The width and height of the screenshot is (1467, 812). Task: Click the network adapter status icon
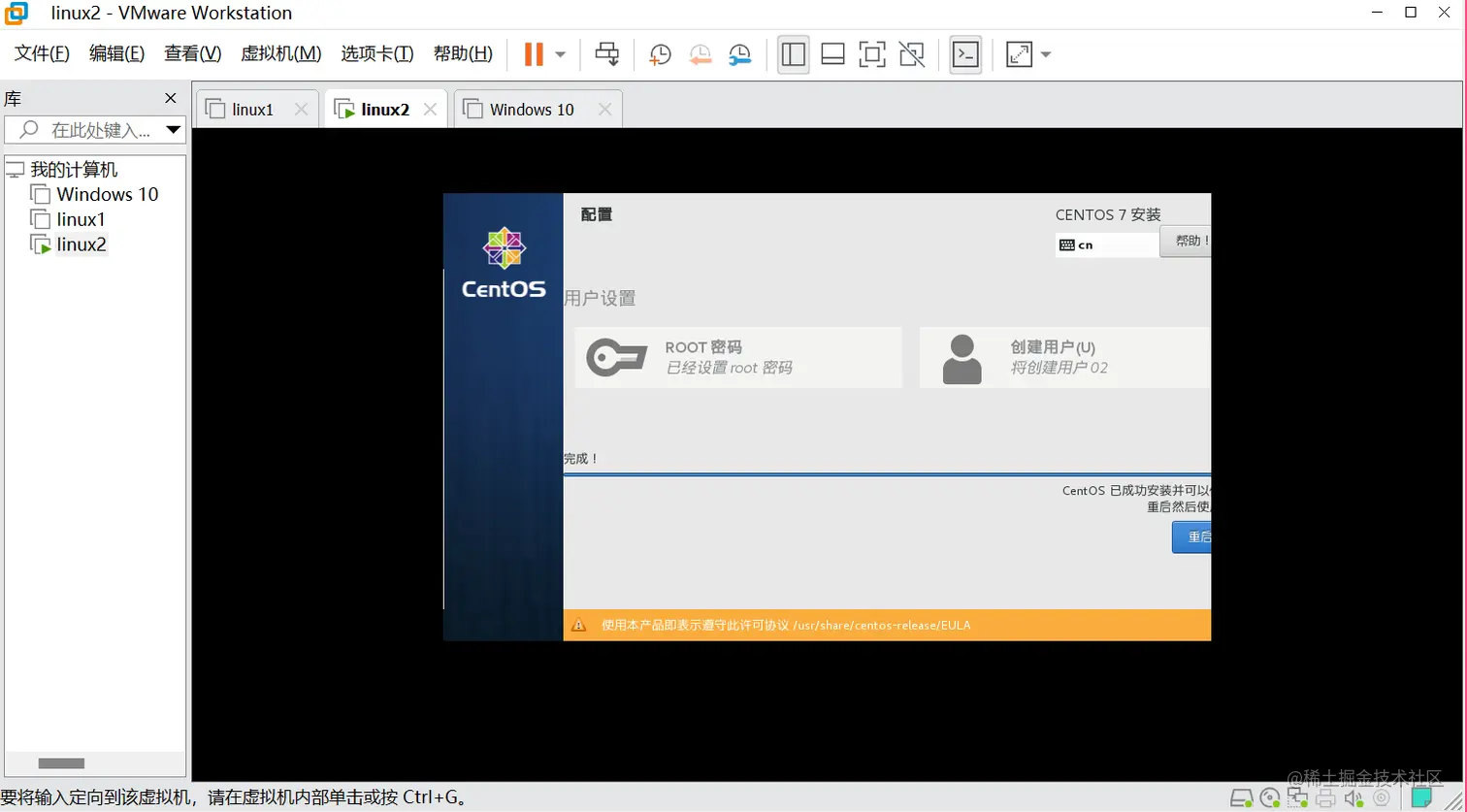1297,798
